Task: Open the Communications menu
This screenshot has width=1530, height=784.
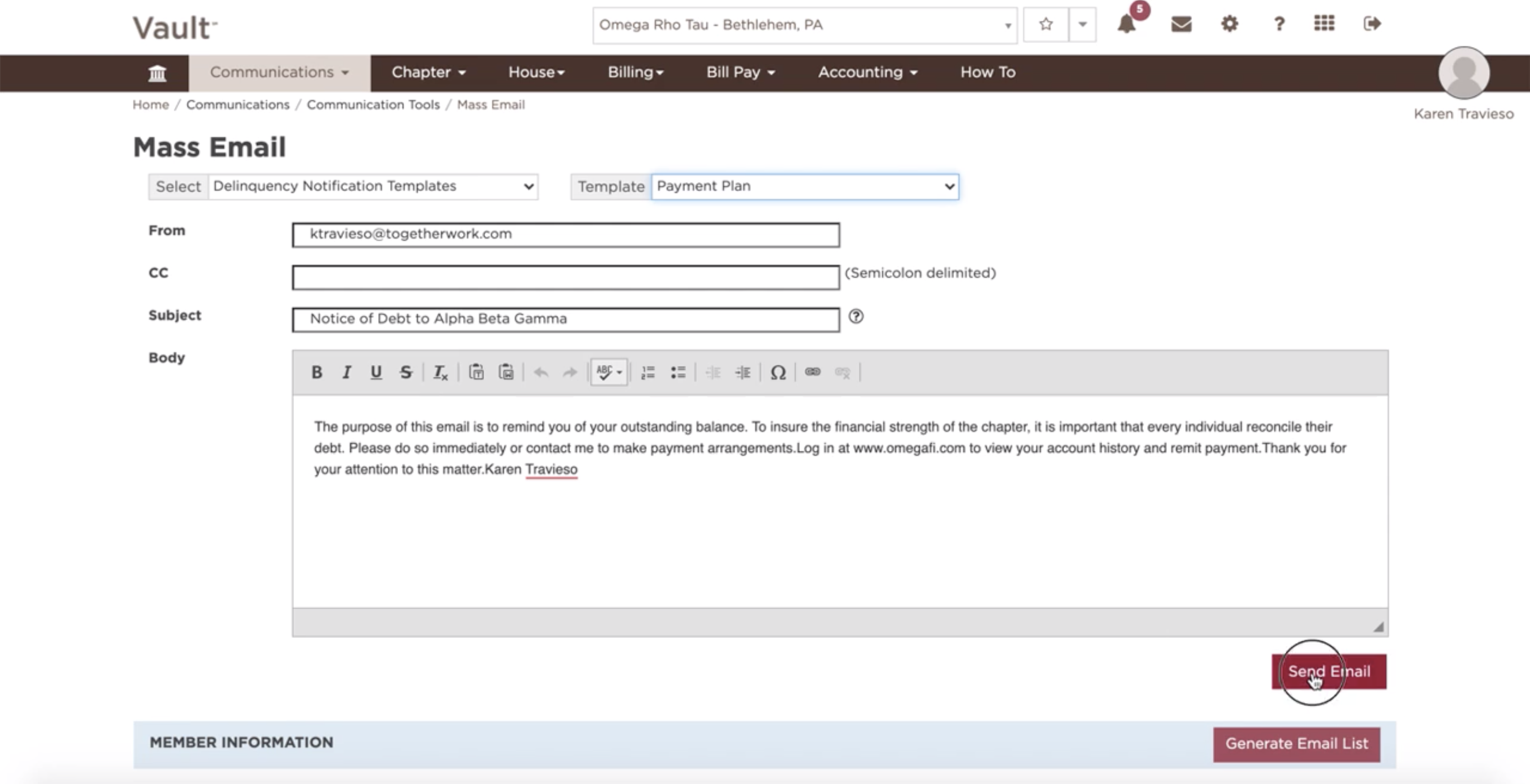Action: tap(279, 72)
